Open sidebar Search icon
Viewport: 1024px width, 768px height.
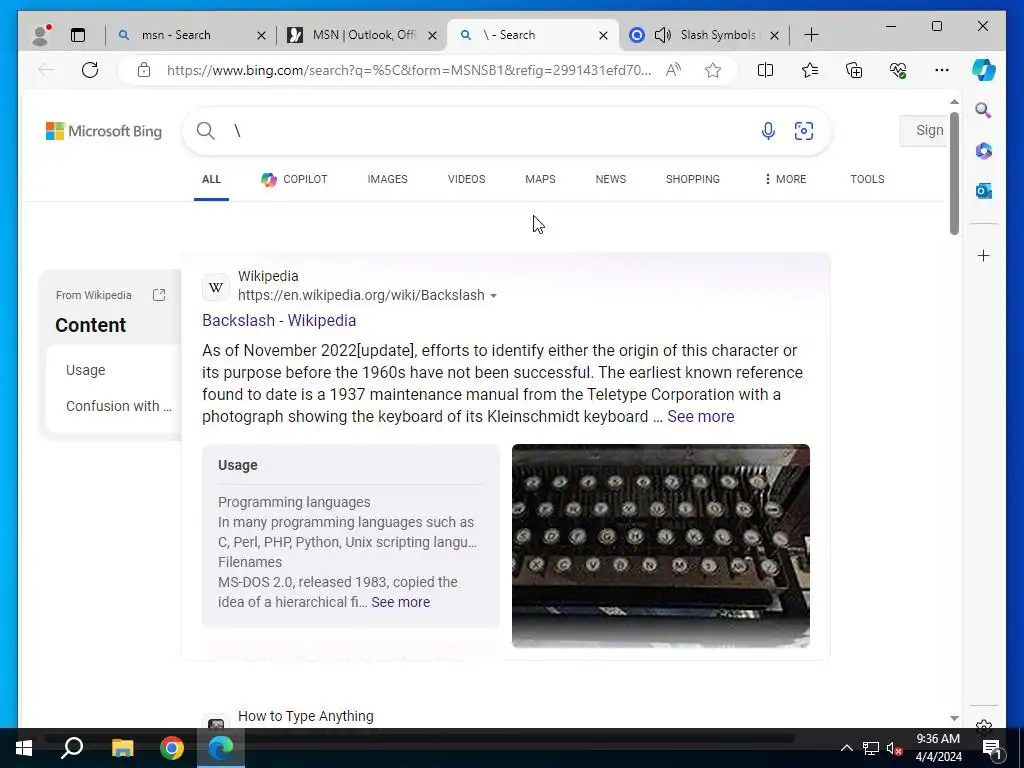983,110
